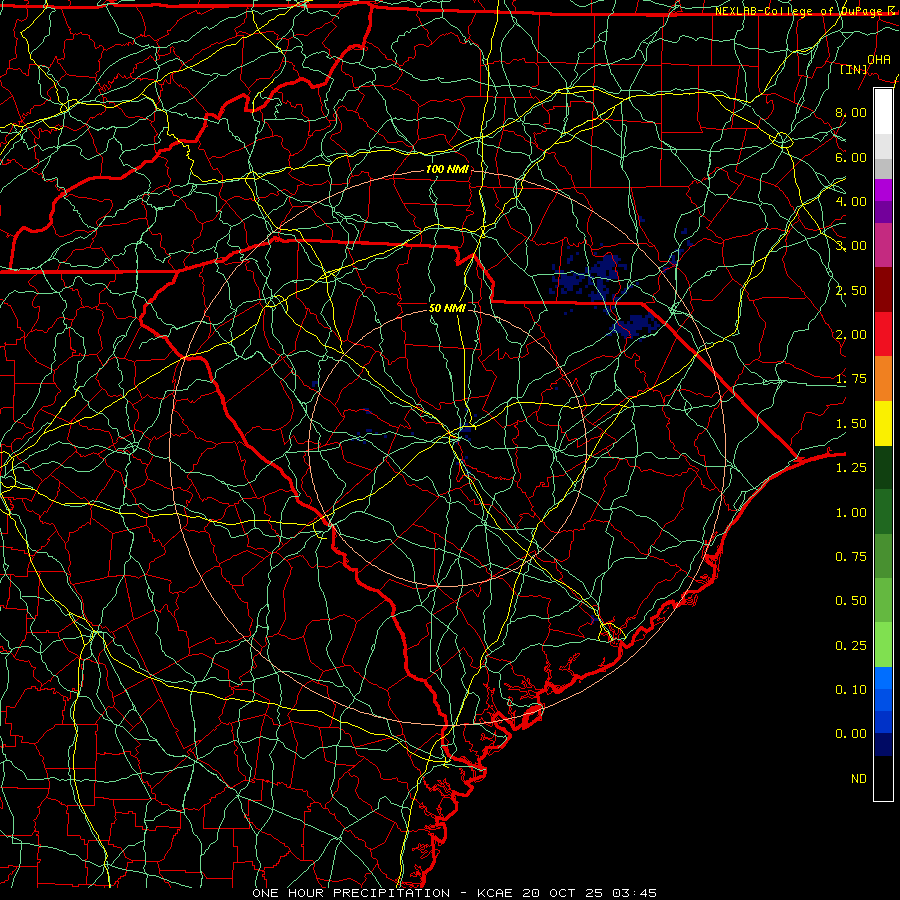
Task: Click the 'ND' no-data legend label
Action: click(x=859, y=779)
